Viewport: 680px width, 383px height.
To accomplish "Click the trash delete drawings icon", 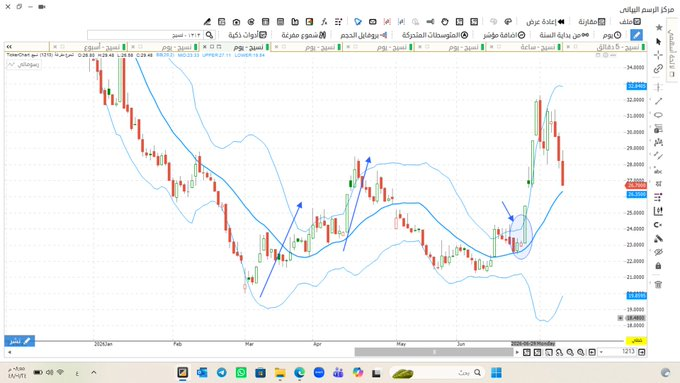I will 658,285.
